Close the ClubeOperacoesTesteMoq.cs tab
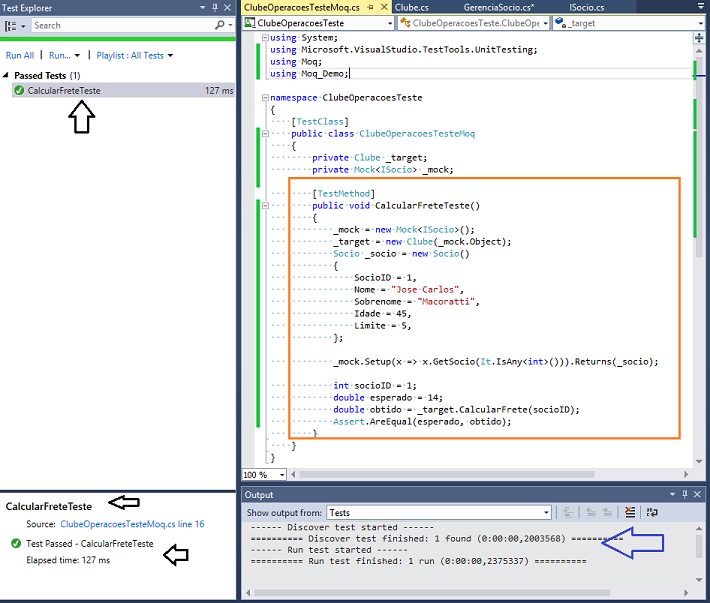The width and height of the screenshot is (710, 603). coord(384,7)
